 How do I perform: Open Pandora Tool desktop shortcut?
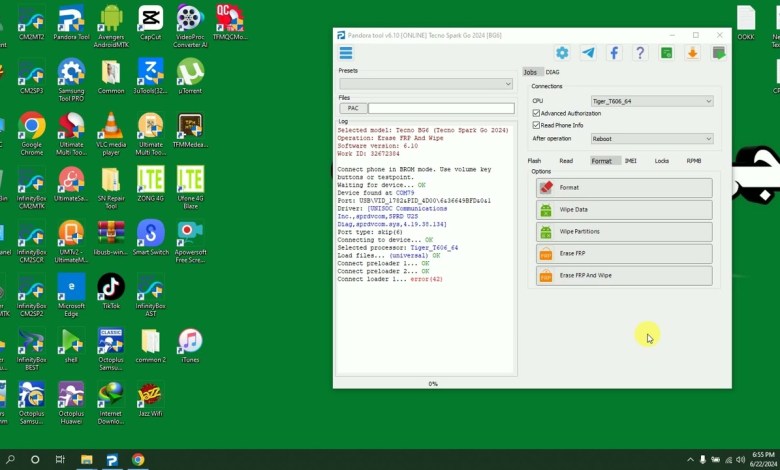[71, 23]
